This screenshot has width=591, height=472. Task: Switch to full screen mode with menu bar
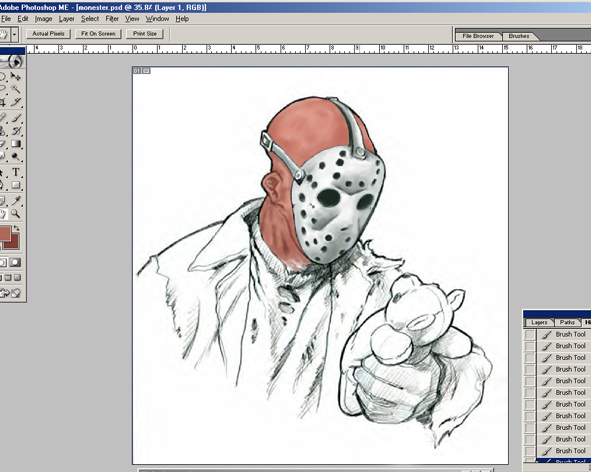tap(8, 278)
